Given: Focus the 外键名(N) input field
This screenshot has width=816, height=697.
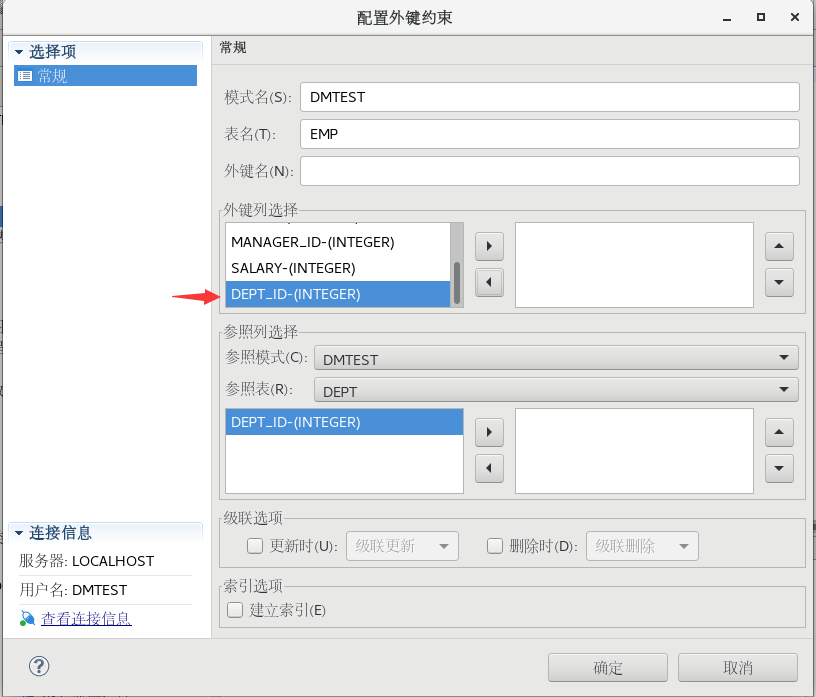Looking at the screenshot, I should pos(550,171).
